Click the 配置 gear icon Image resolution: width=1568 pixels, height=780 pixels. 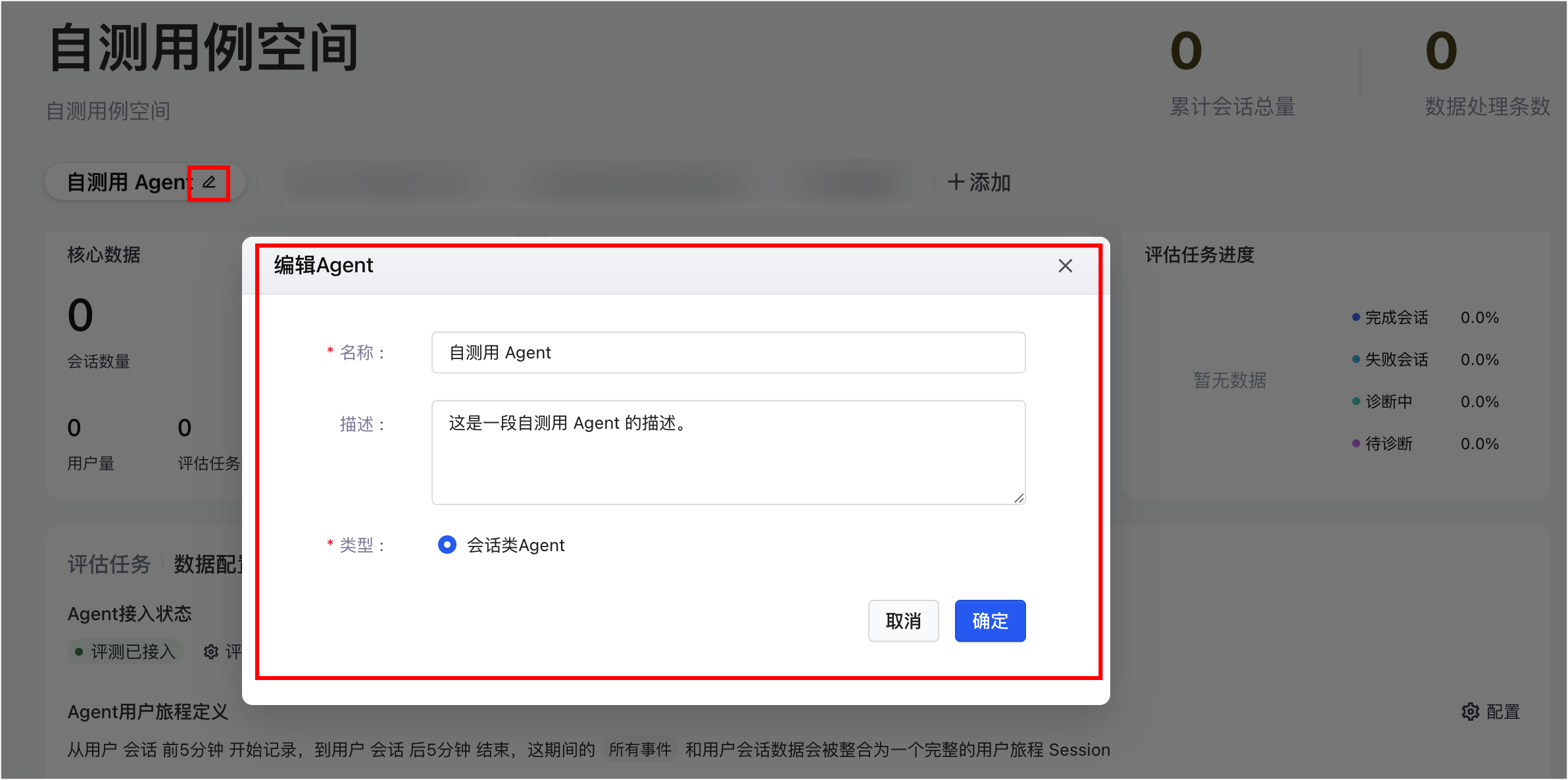pos(1470,712)
